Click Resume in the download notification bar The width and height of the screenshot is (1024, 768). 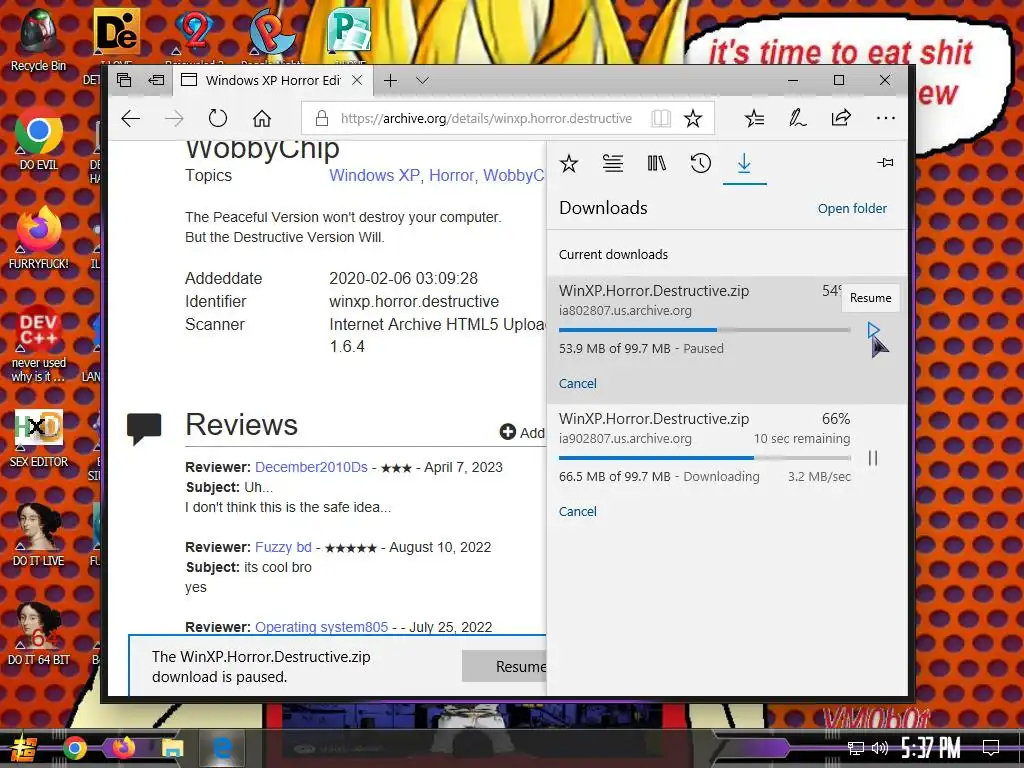pyautogui.click(x=504, y=666)
